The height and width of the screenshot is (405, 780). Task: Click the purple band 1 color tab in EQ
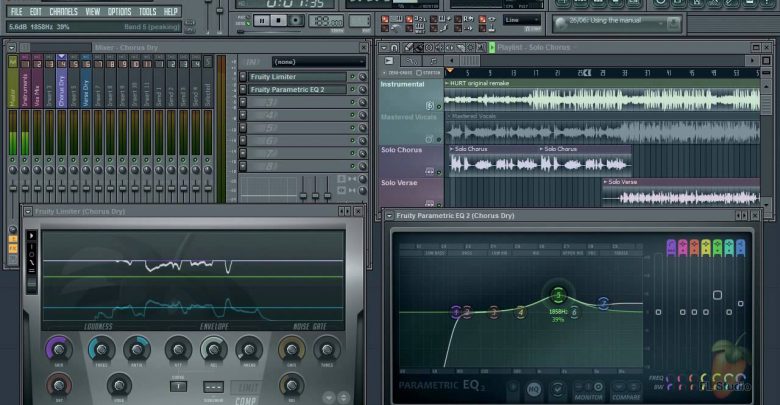pyautogui.click(x=671, y=248)
